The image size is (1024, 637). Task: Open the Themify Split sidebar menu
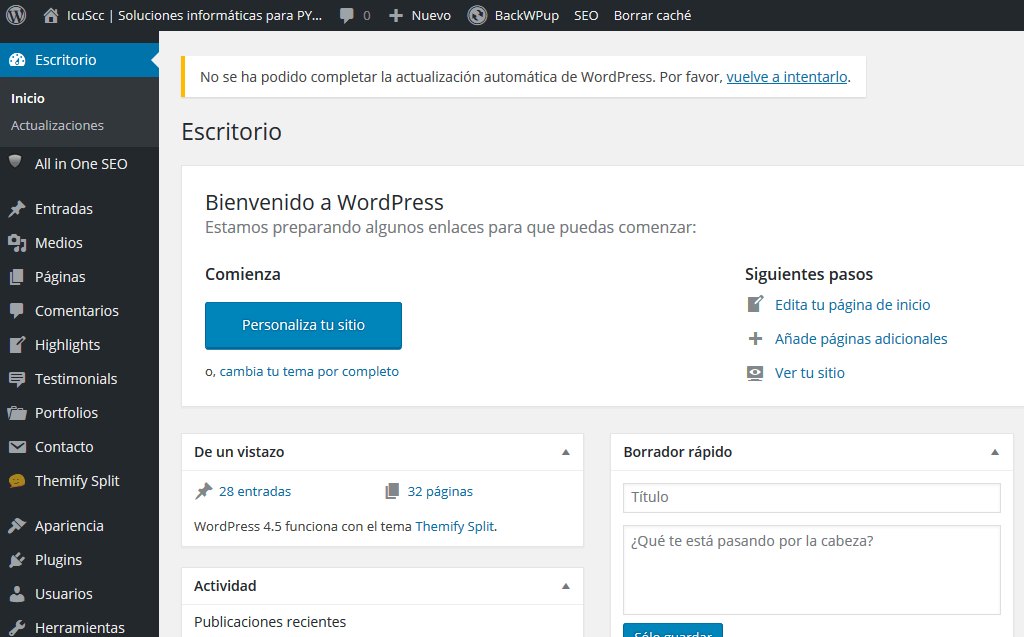click(80, 481)
